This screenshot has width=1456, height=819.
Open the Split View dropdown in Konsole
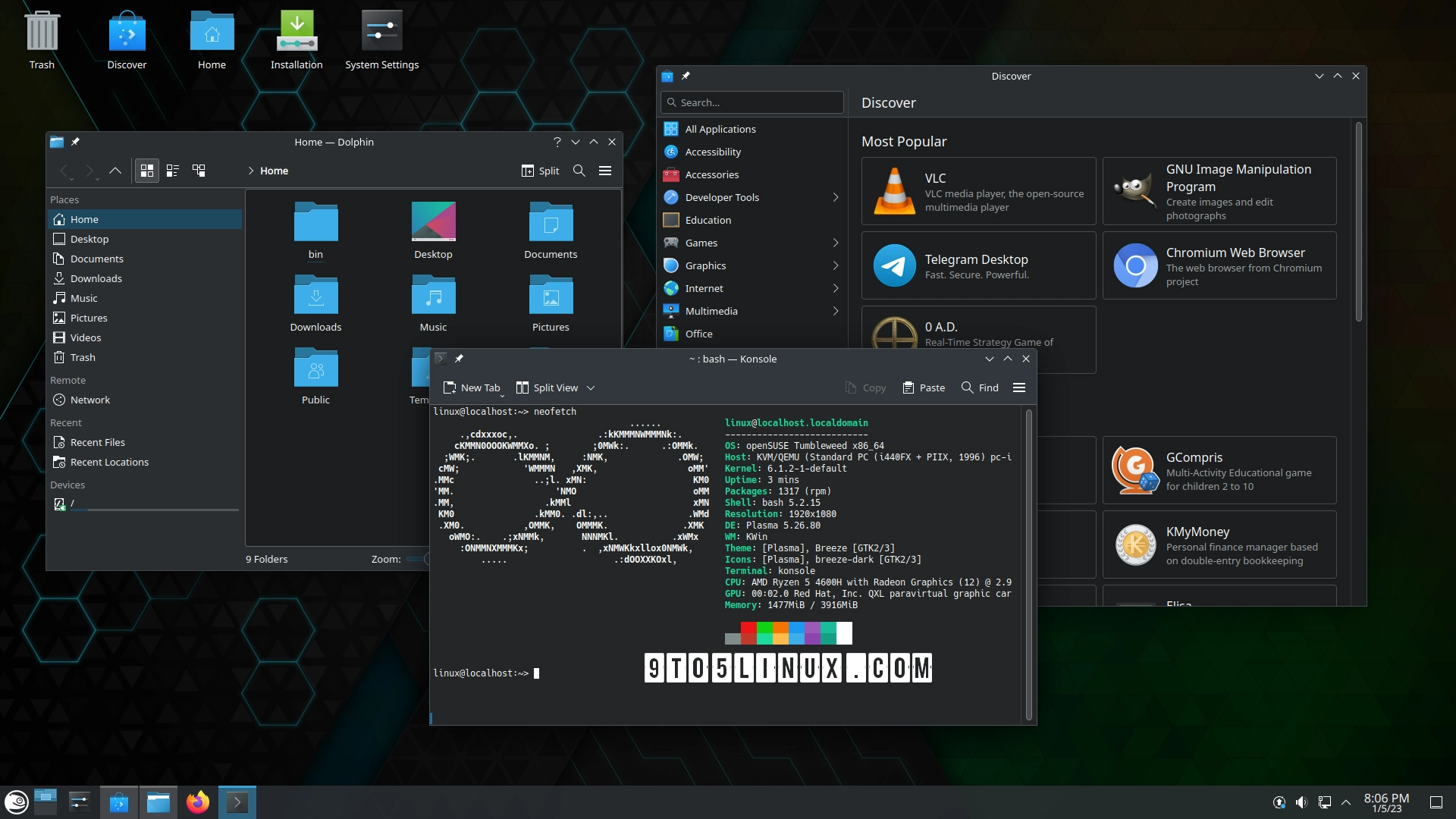coord(591,388)
